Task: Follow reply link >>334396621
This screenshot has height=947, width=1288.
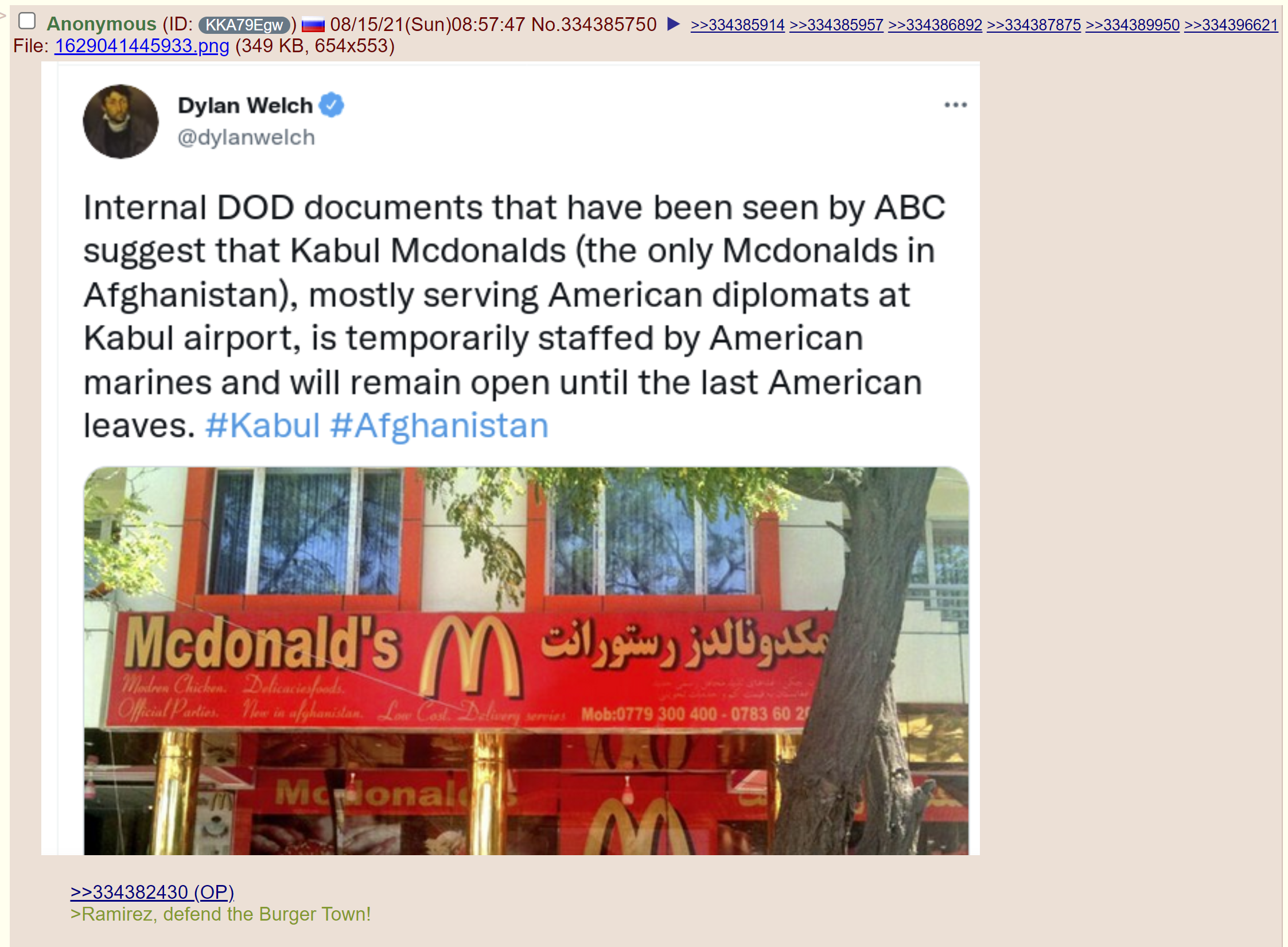Action: coord(1231,25)
